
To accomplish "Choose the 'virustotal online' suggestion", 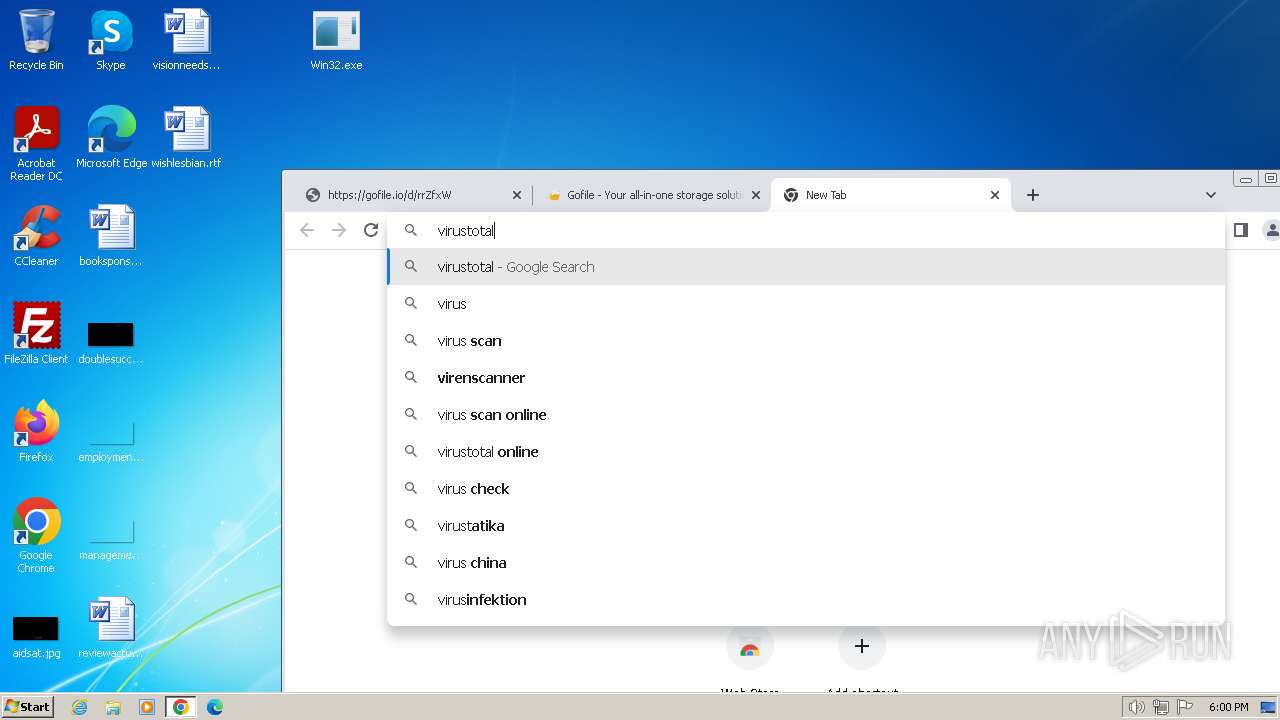I will point(806,452).
